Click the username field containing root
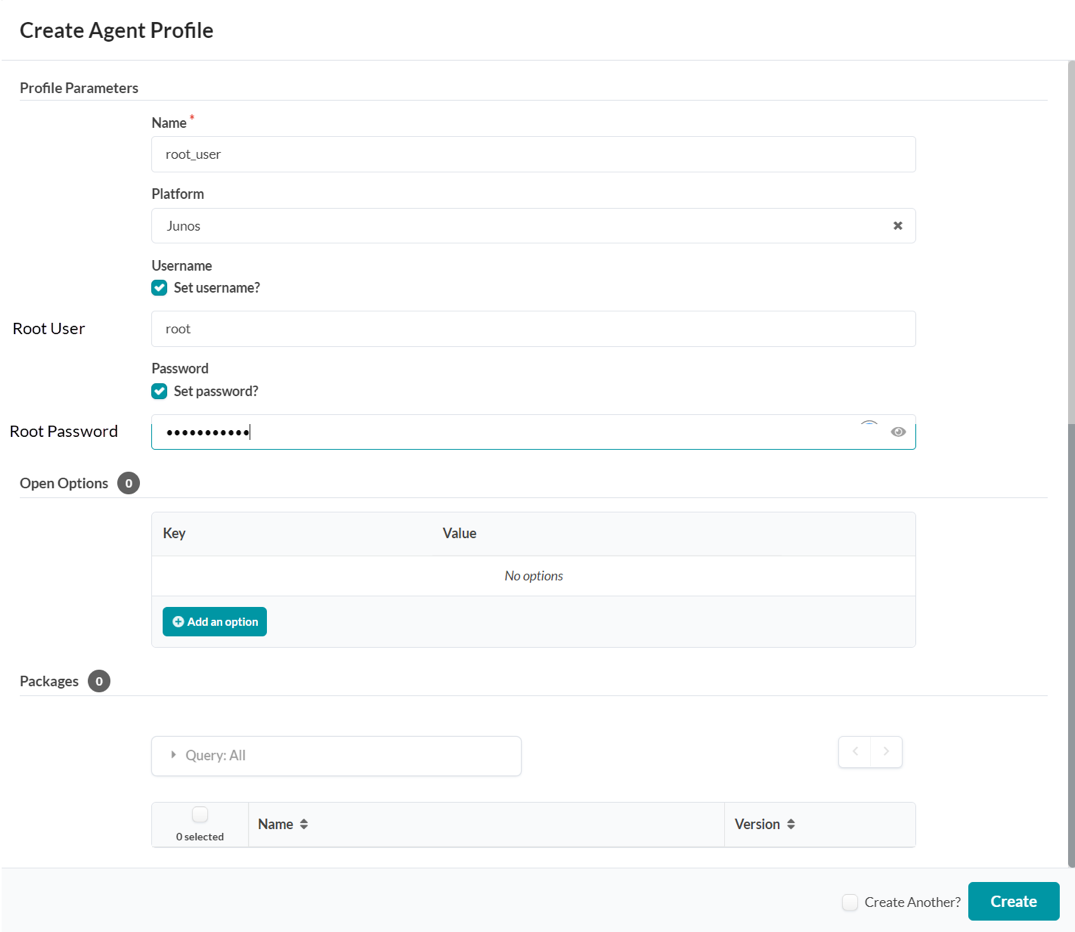 point(533,329)
